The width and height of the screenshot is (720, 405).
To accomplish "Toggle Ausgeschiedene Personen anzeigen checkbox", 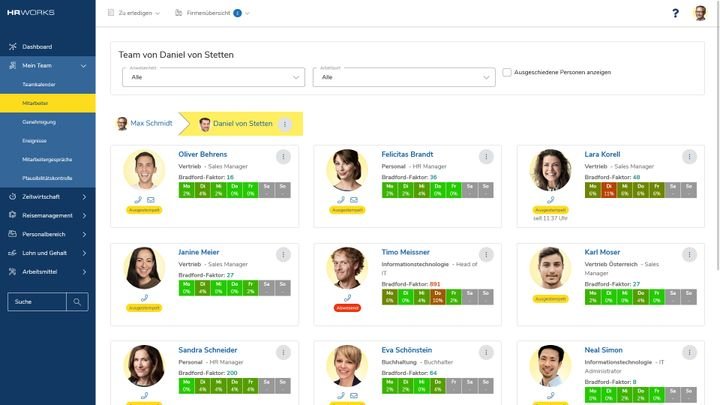I will point(506,72).
